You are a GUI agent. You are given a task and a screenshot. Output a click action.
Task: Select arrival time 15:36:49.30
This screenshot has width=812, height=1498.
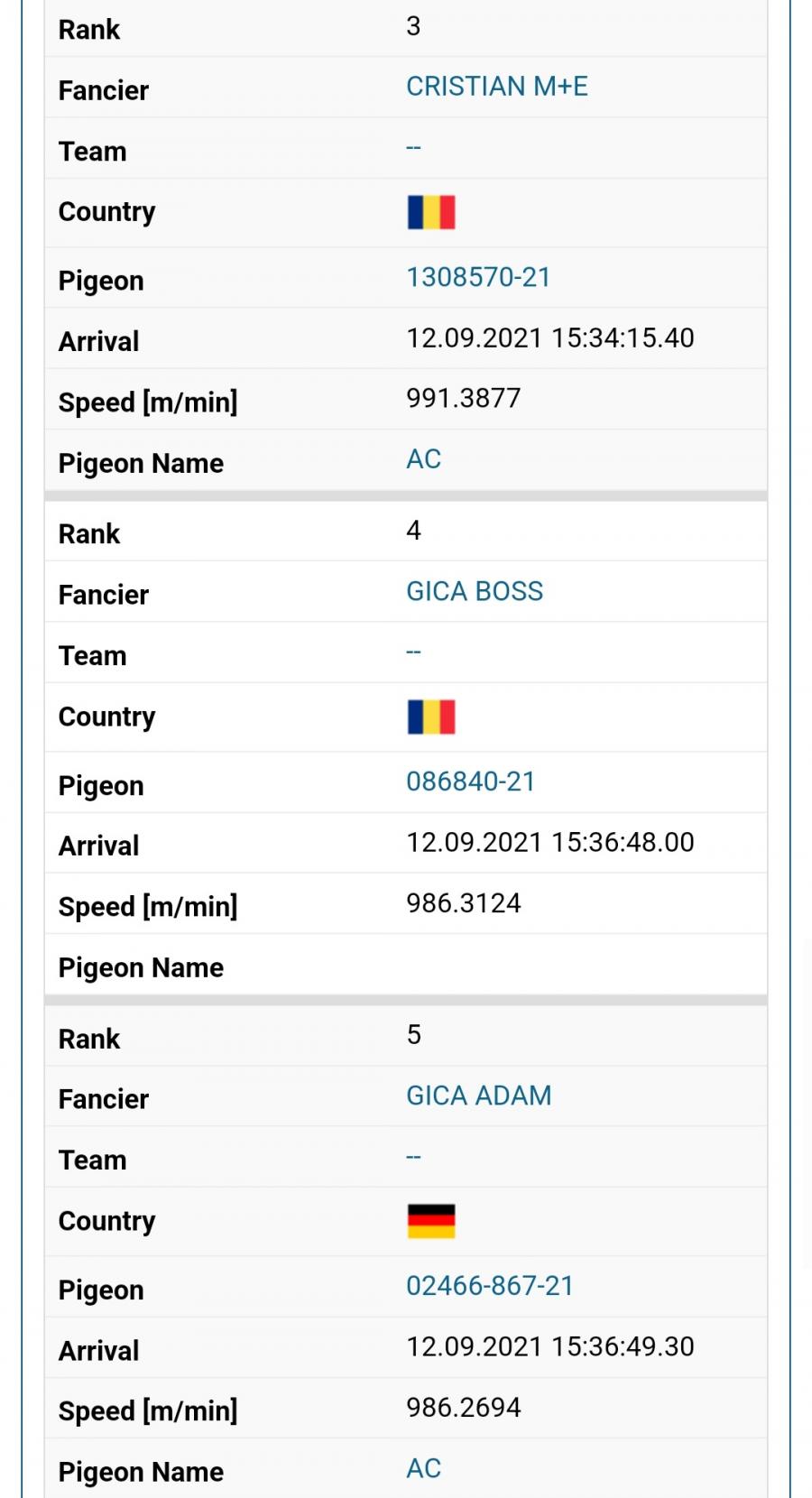623,1347
